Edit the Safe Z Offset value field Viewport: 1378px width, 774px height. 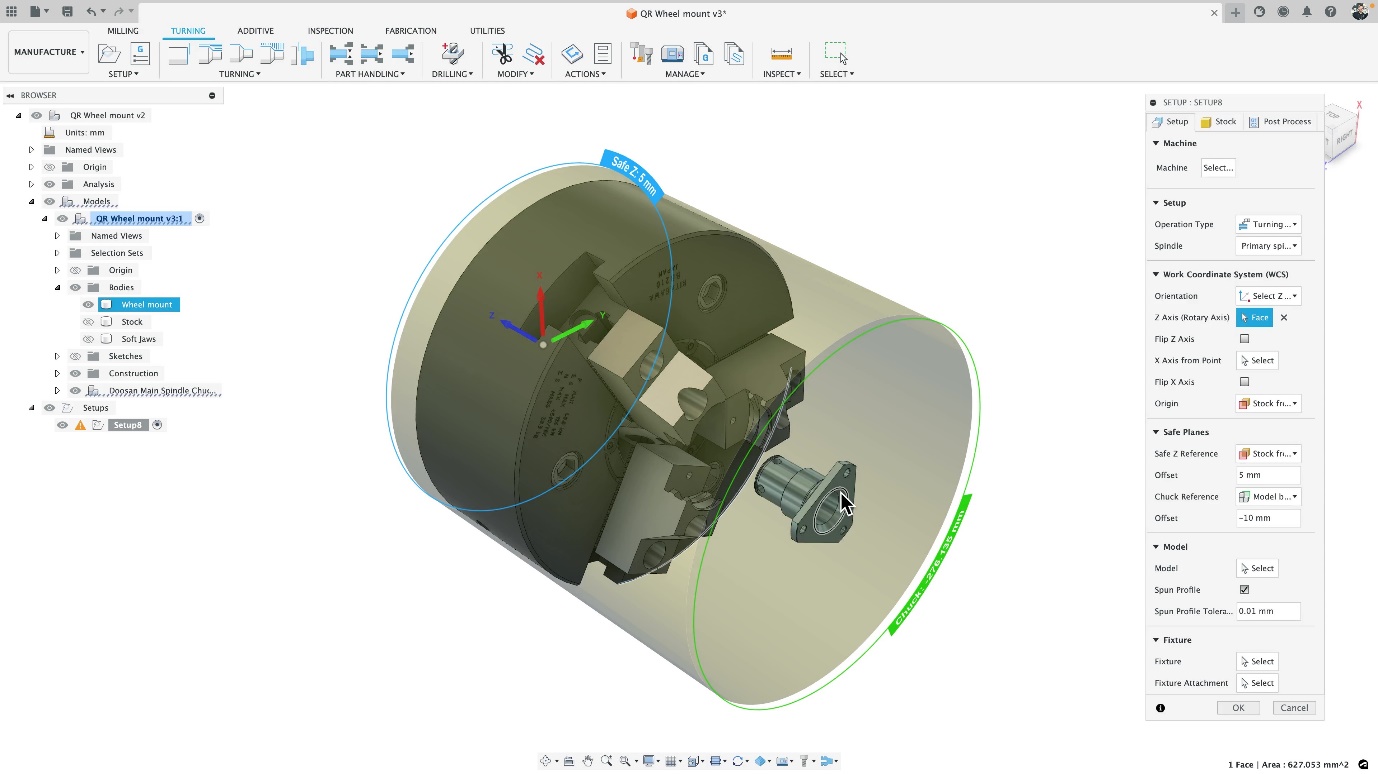point(1268,475)
